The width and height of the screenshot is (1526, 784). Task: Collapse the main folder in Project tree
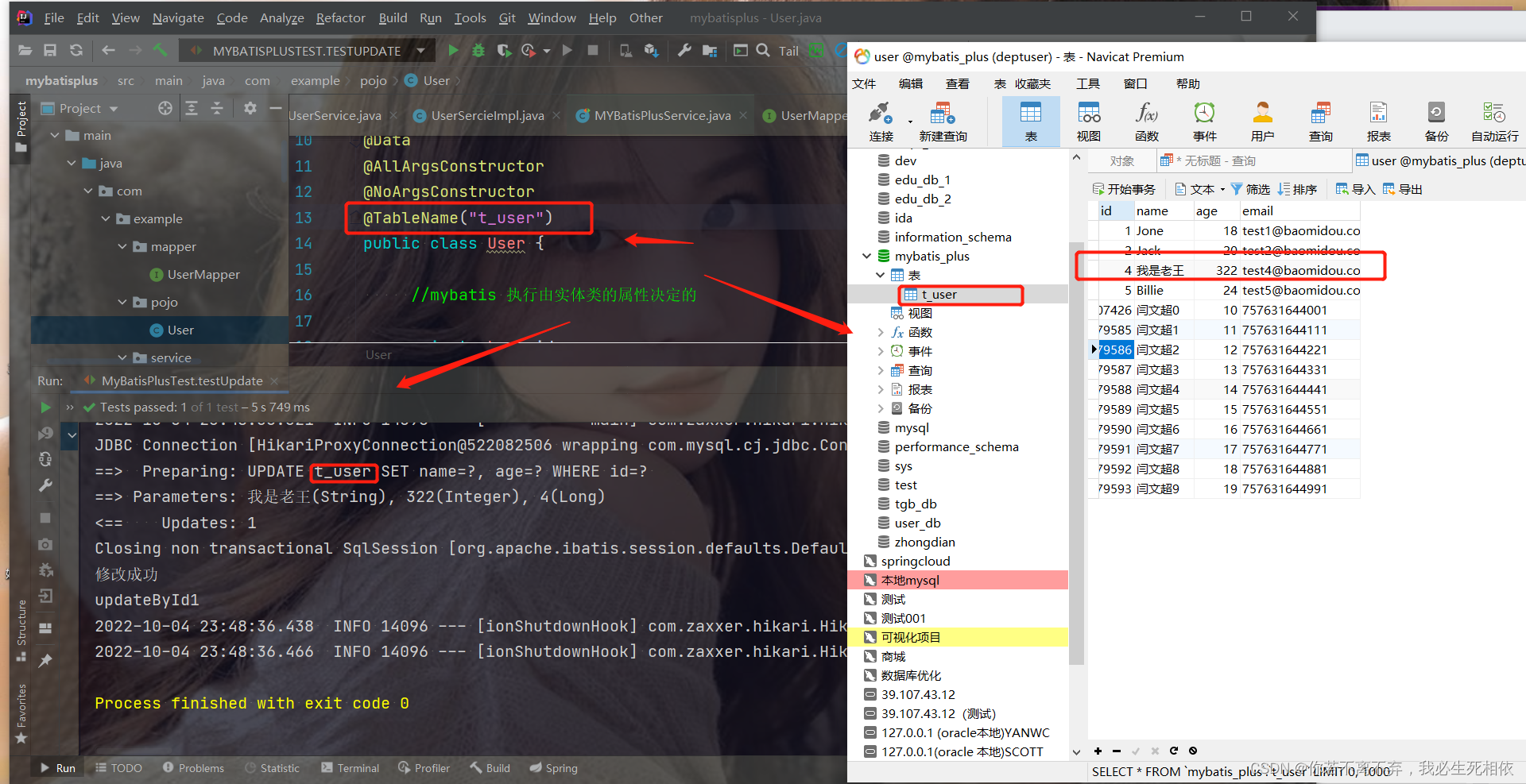click(55, 136)
